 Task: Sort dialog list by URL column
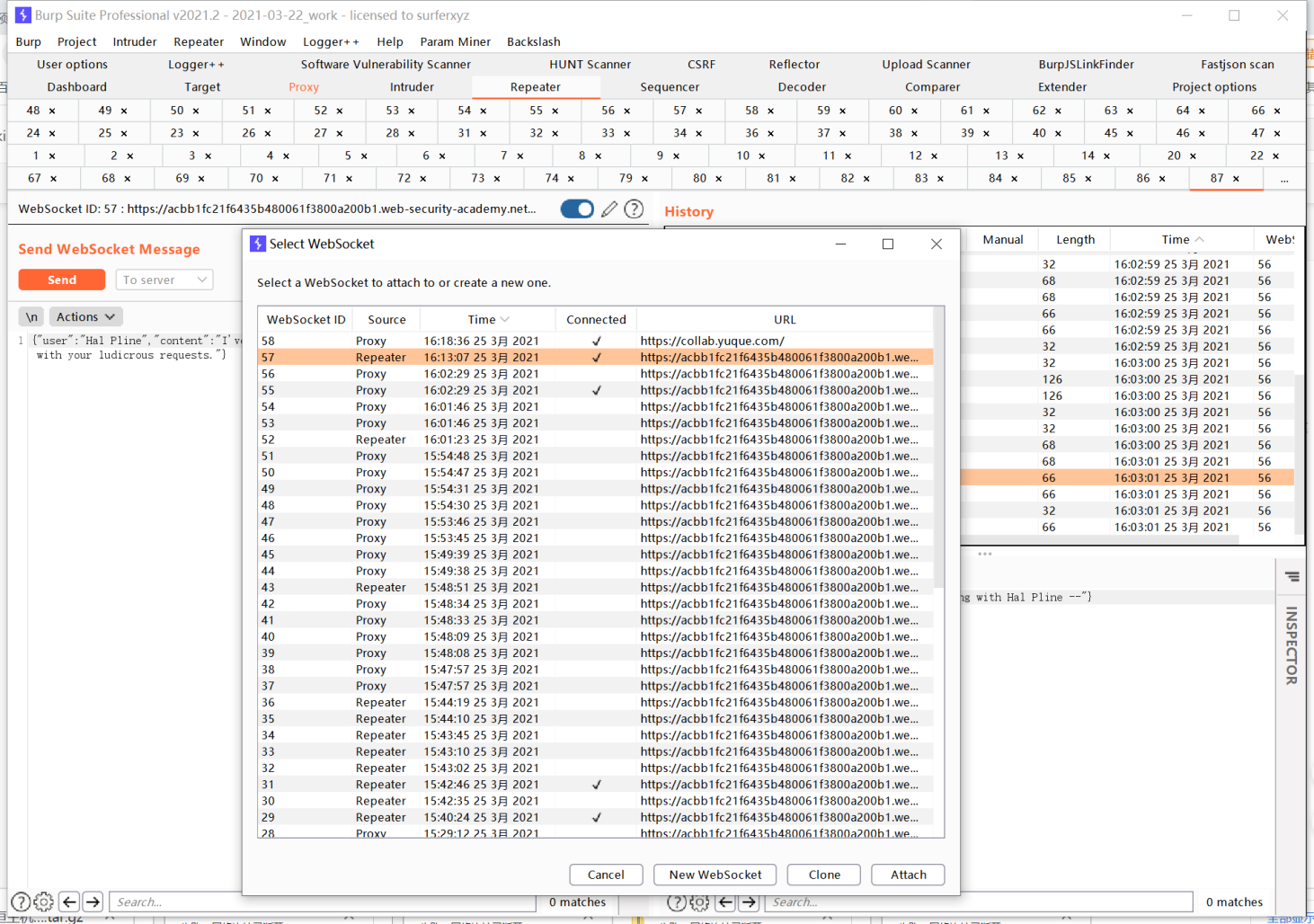click(785, 319)
